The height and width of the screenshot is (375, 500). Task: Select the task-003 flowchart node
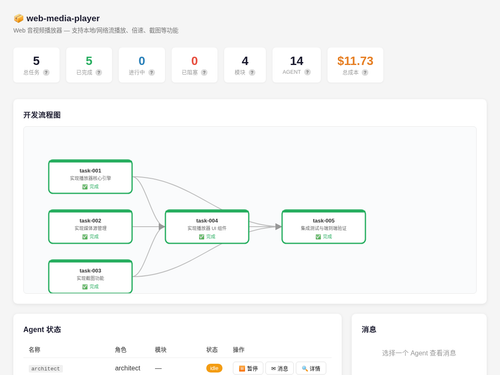coord(90,277)
